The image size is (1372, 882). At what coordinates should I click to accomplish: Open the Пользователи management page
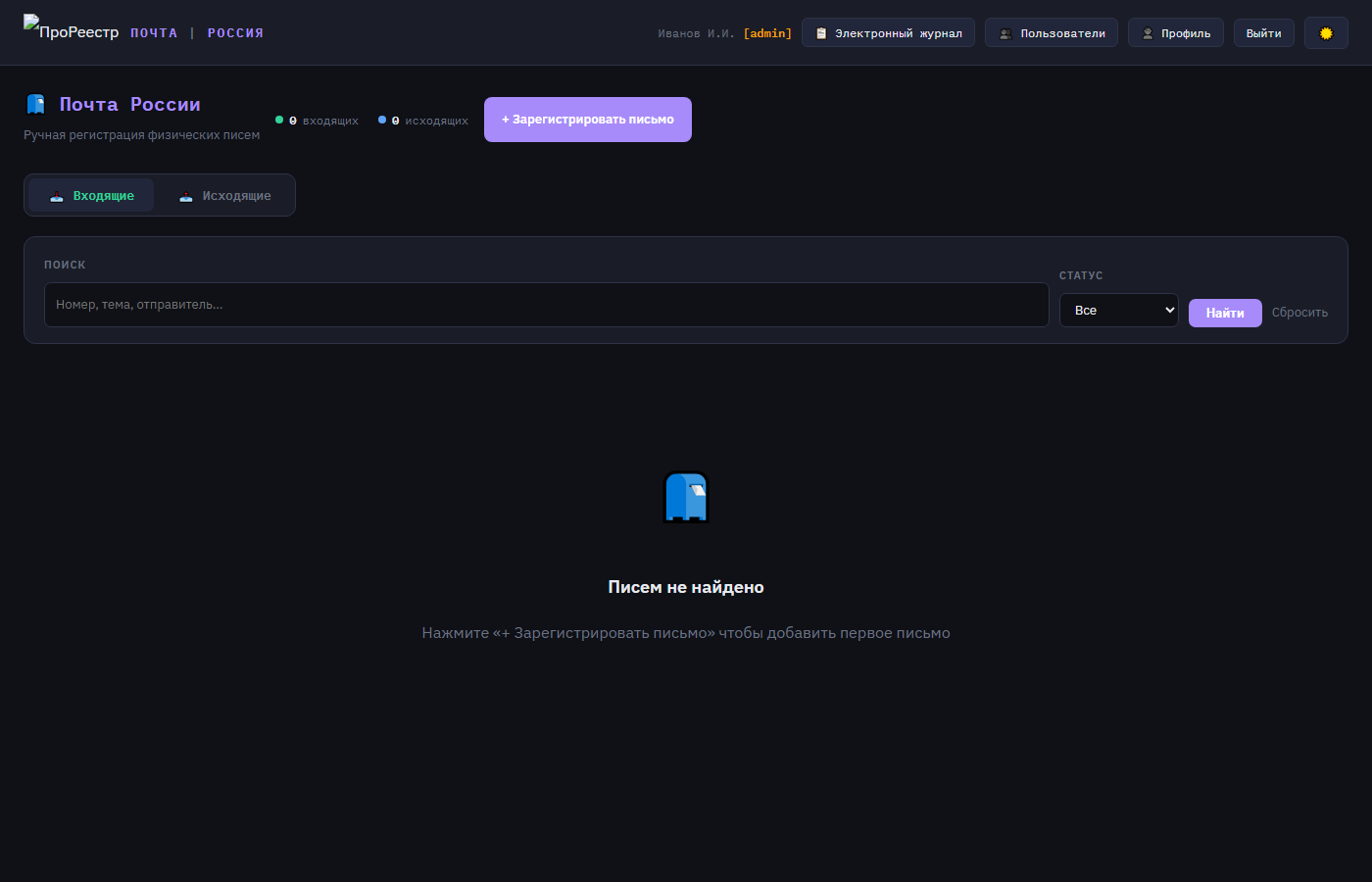pos(1051,33)
